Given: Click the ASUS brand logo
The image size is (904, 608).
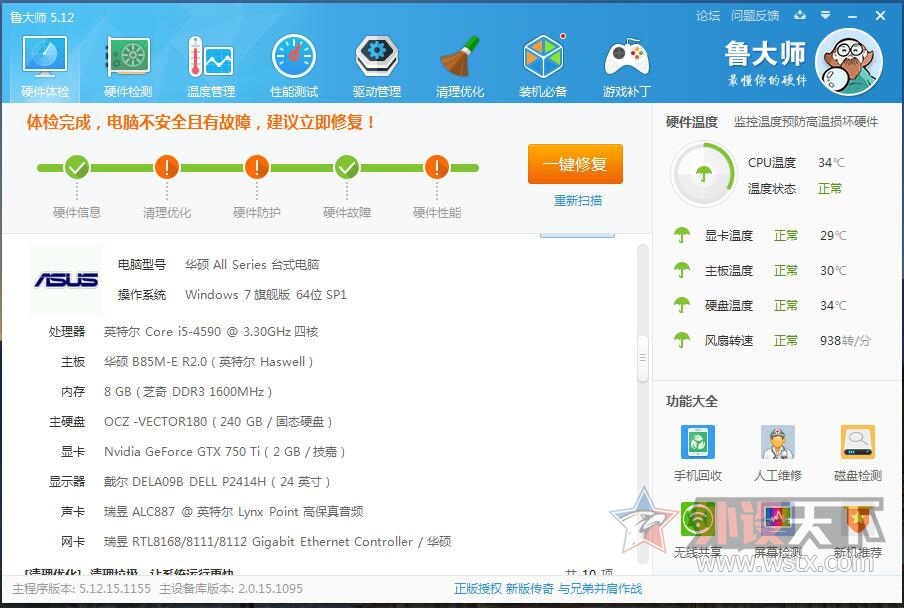Looking at the screenshot, I should point(66,280).
